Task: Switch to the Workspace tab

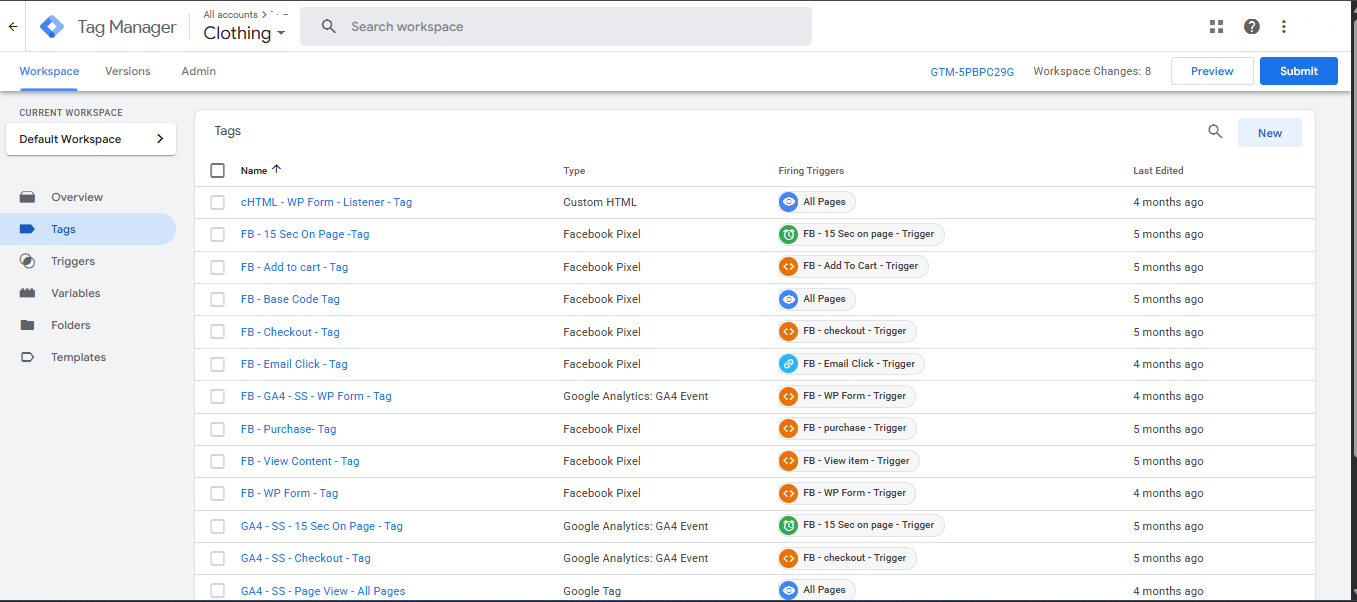Action: coord(49,71)
